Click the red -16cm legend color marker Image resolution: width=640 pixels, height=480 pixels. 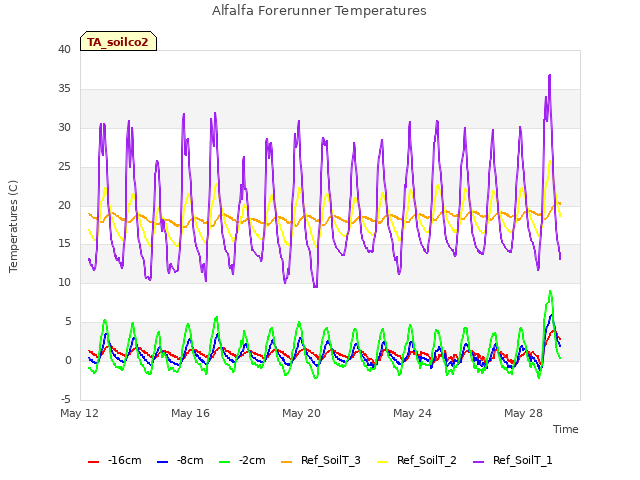coord(93,462)
